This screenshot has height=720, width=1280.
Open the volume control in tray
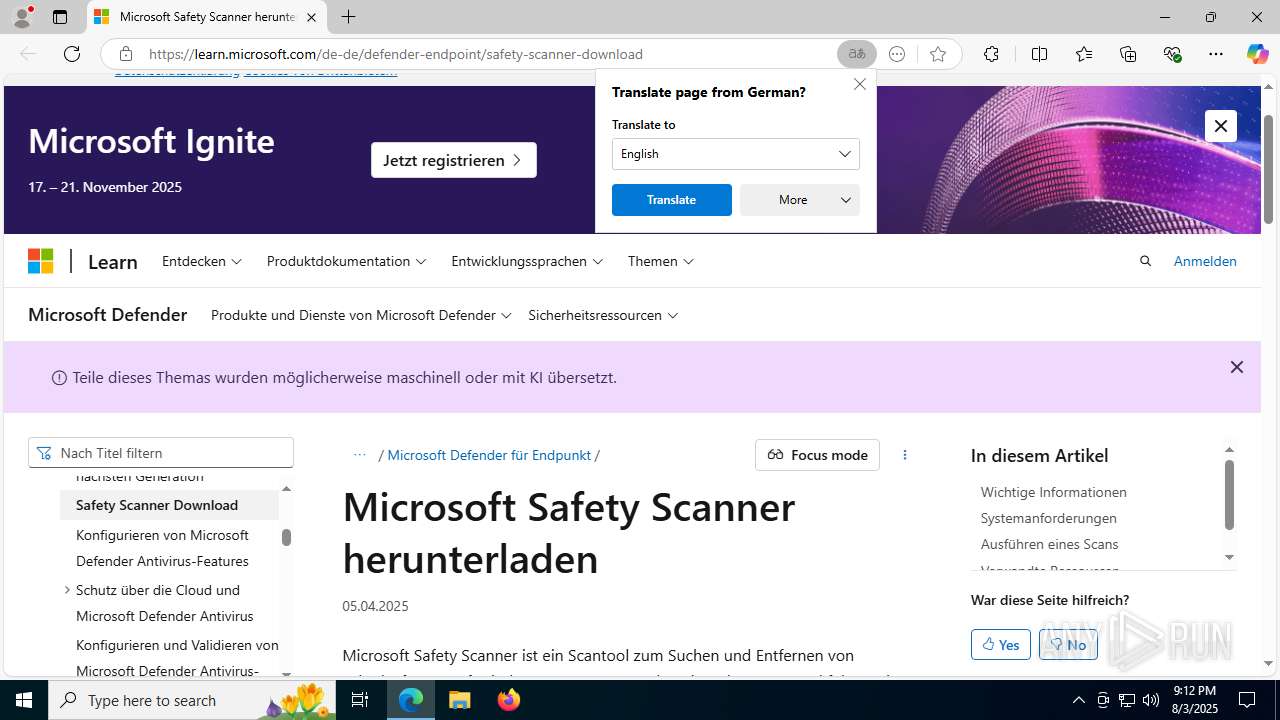(1151, 700)
